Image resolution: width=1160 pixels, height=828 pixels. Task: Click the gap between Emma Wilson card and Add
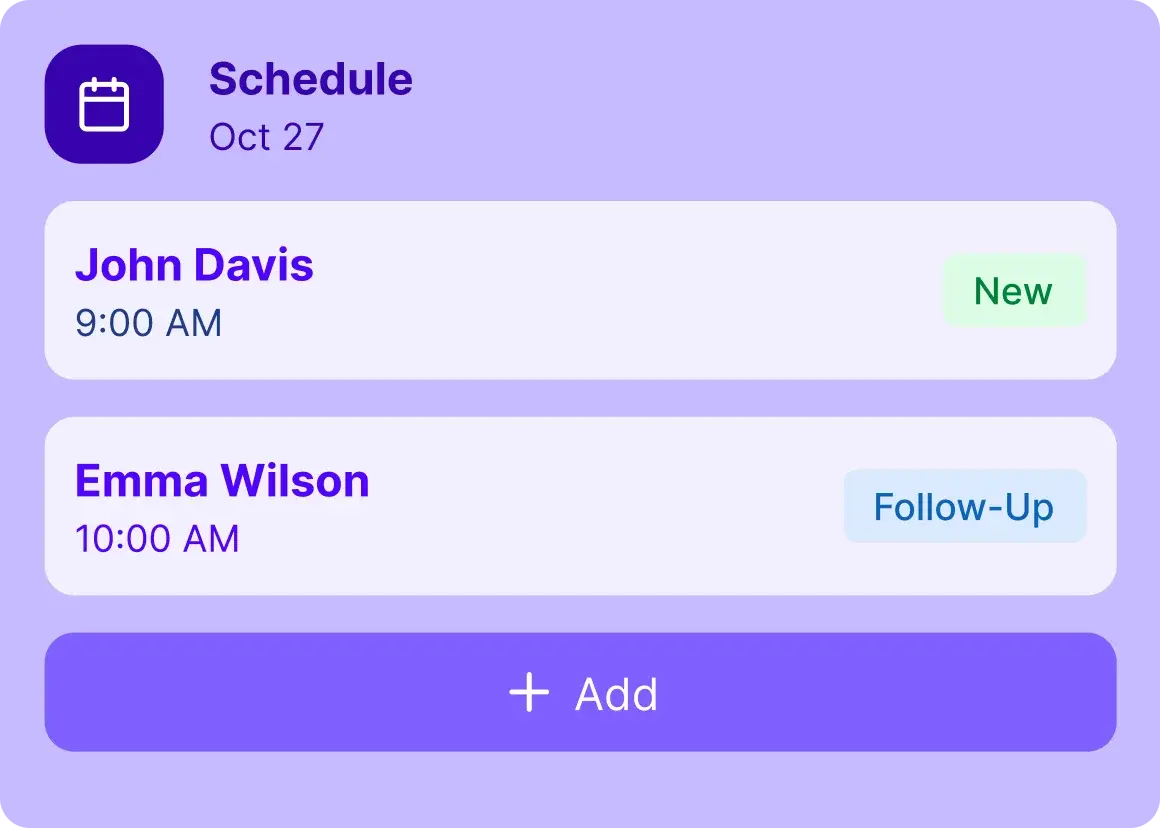pyautogui.click(x=580, y=614)
